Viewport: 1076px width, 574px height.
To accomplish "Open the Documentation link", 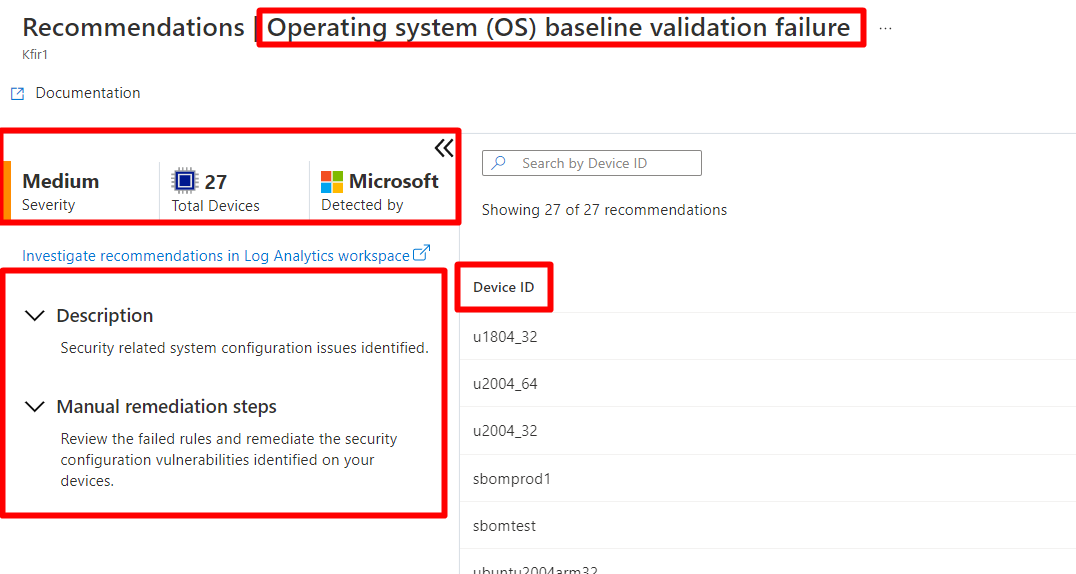I will tap(88, 93).
